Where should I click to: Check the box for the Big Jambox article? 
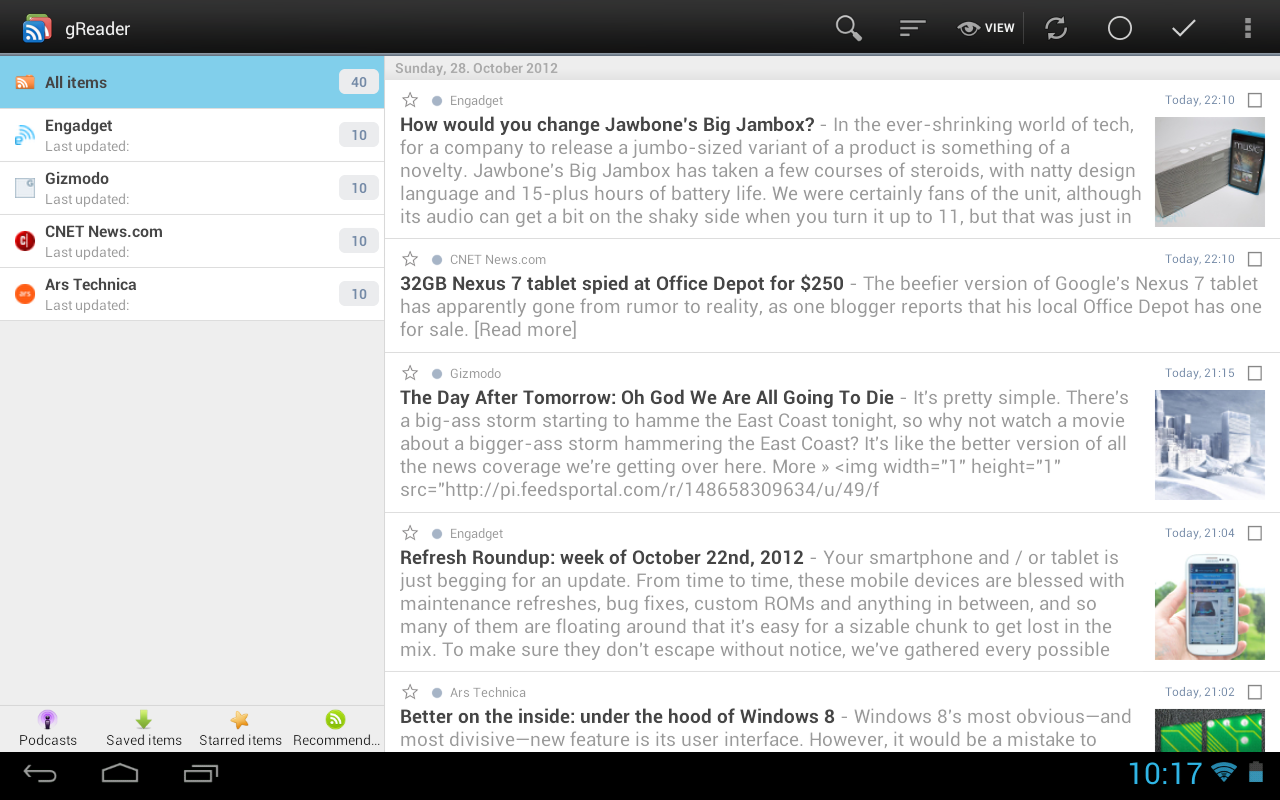[1255, 100]
